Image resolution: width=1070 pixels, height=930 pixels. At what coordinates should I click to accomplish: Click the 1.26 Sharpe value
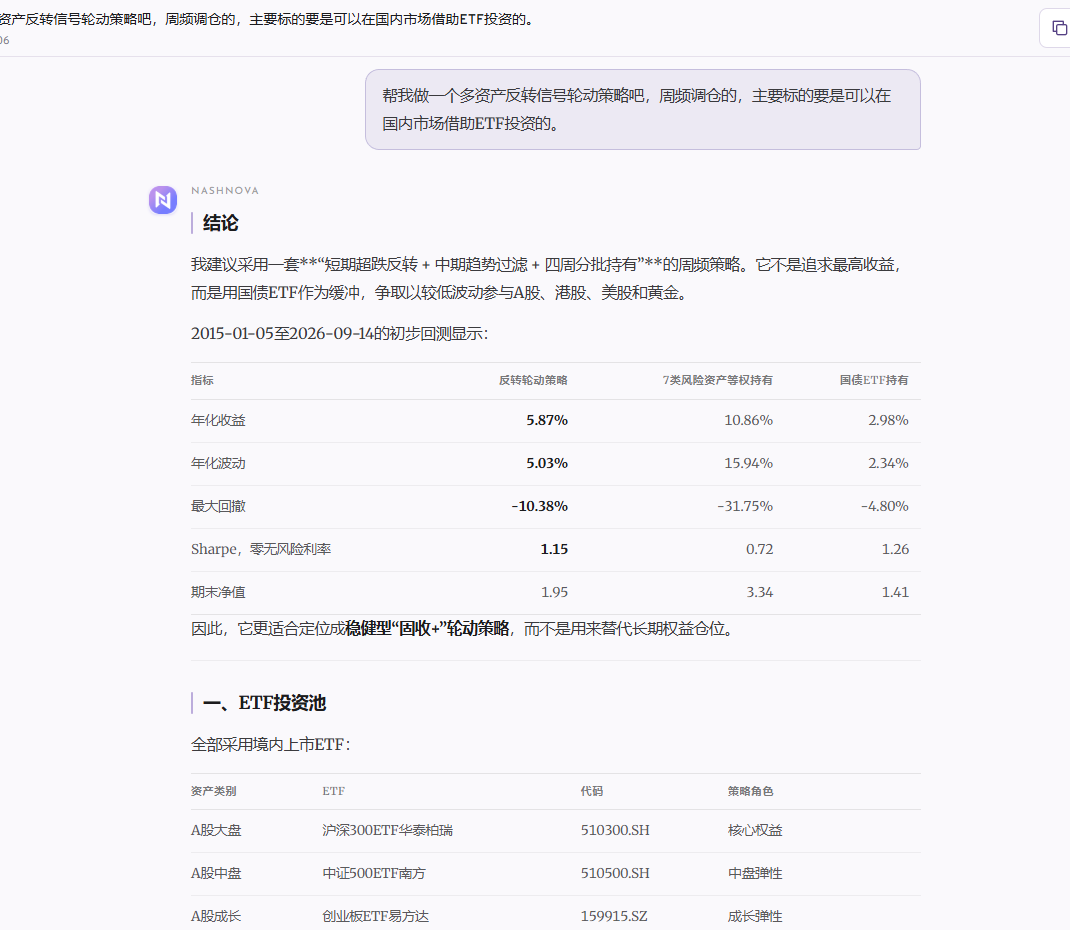895,549
